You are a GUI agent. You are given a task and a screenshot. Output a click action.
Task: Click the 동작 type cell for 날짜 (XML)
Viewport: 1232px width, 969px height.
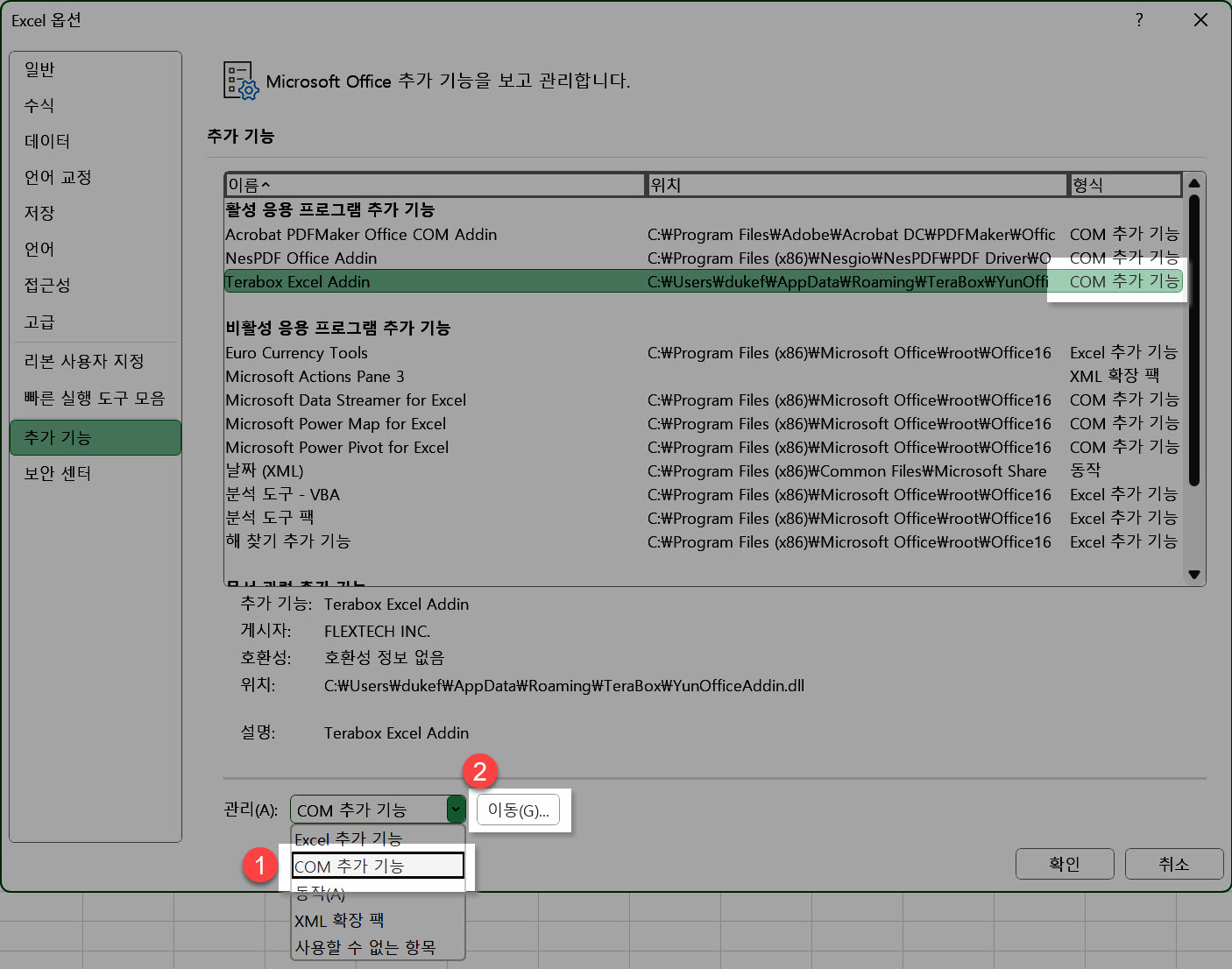click(1086, 470)
